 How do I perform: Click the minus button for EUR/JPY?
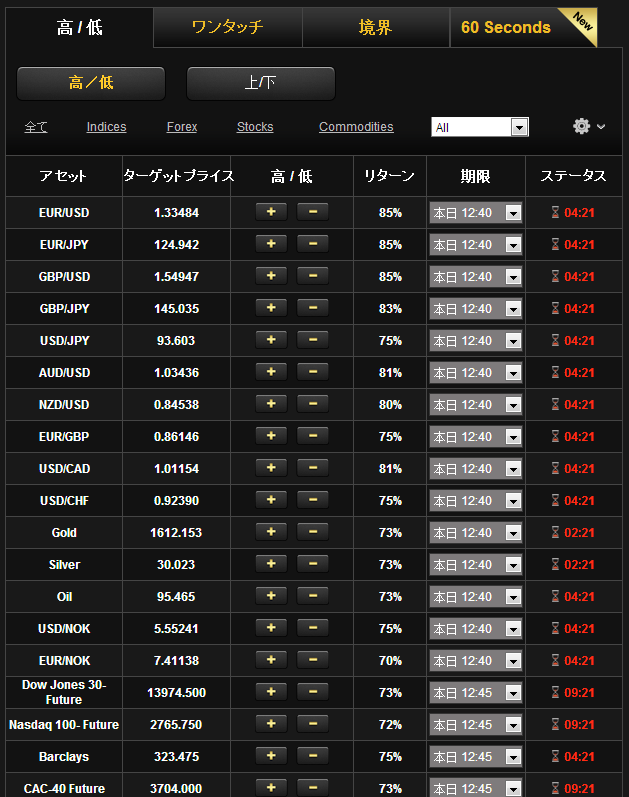tap(313, 243)
